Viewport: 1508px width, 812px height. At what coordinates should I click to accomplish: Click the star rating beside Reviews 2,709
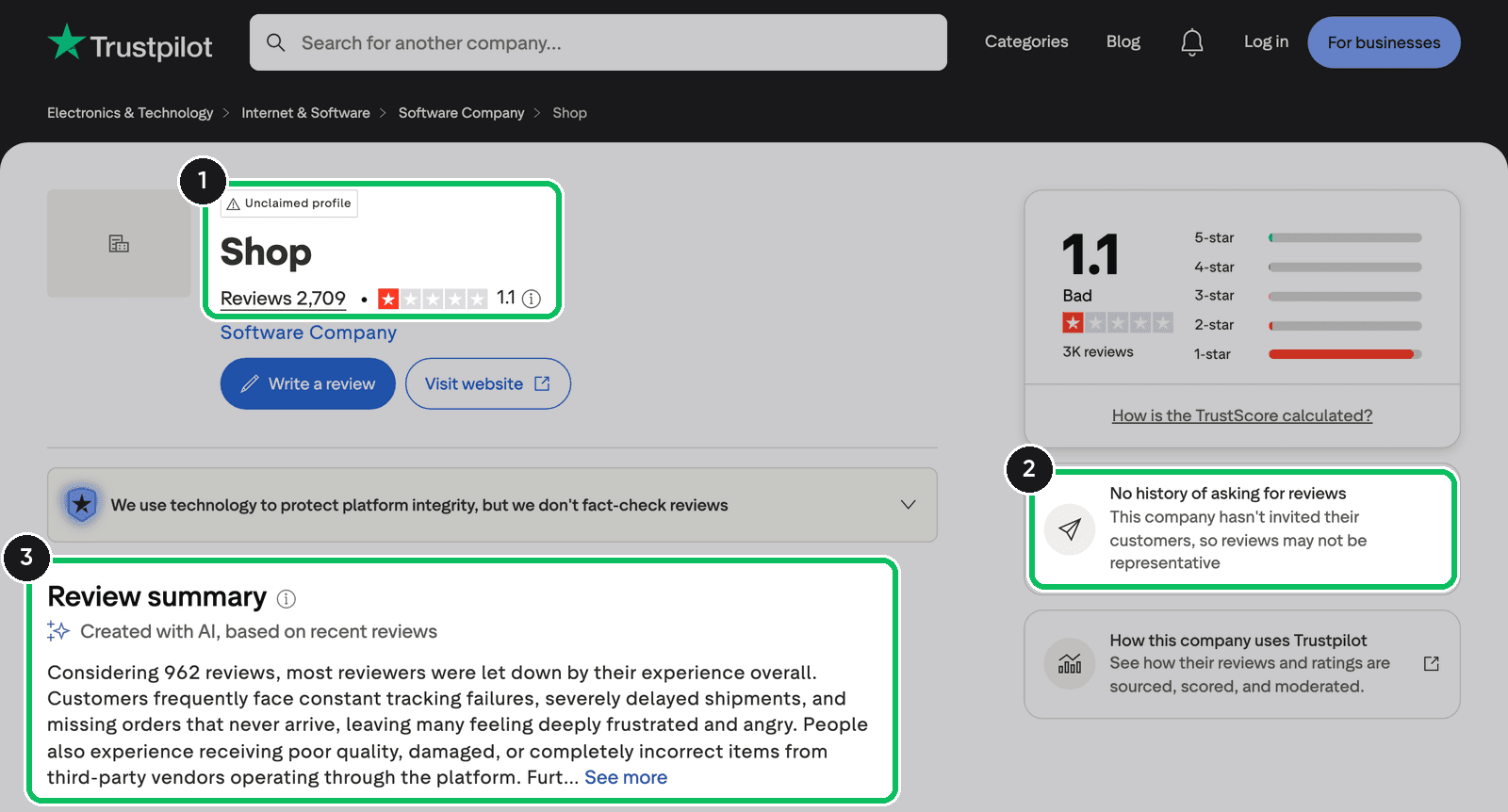(x=433, y=299)
